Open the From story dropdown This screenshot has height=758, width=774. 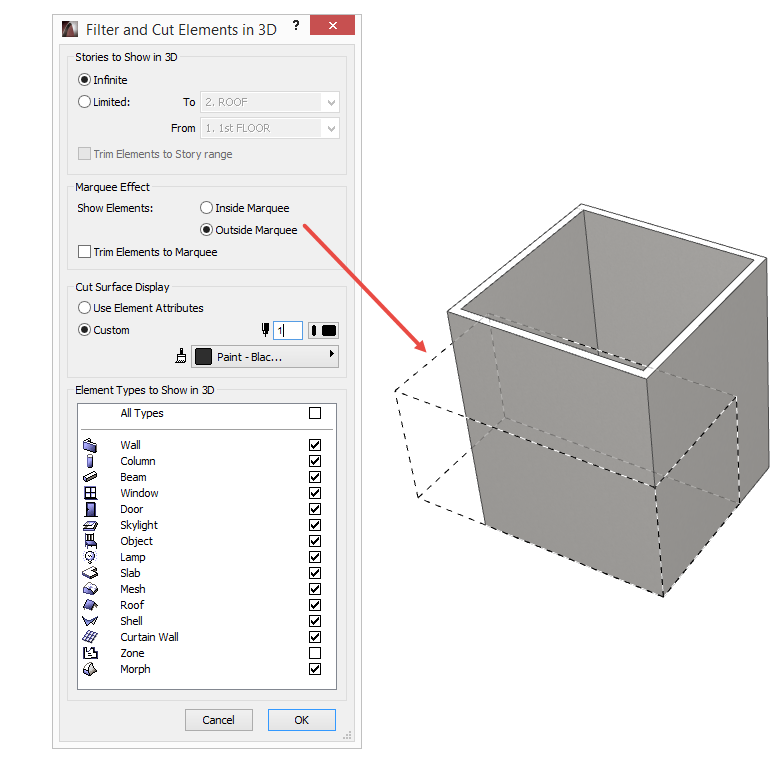tap(270, 128)
